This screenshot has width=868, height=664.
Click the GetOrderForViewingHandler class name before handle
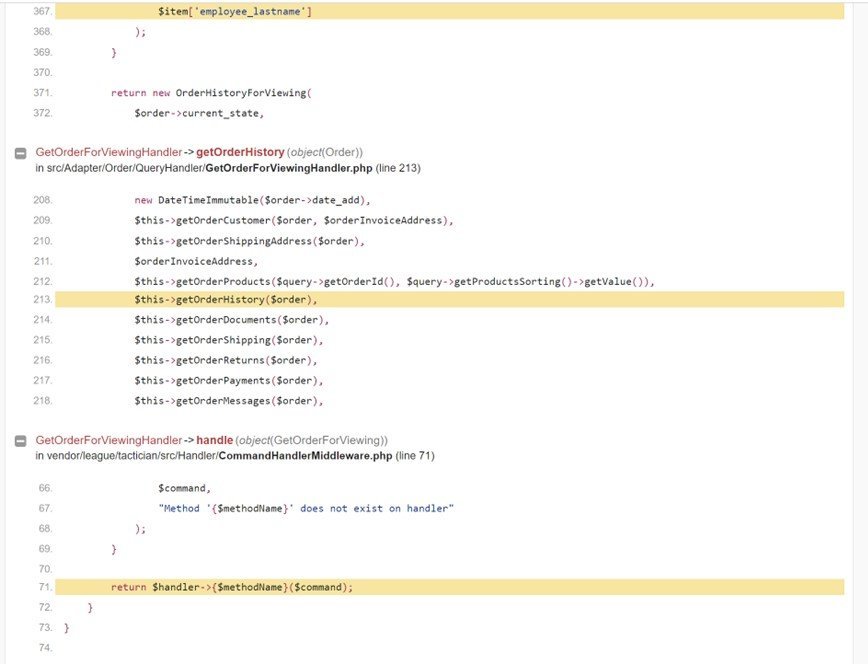point(108,440)
